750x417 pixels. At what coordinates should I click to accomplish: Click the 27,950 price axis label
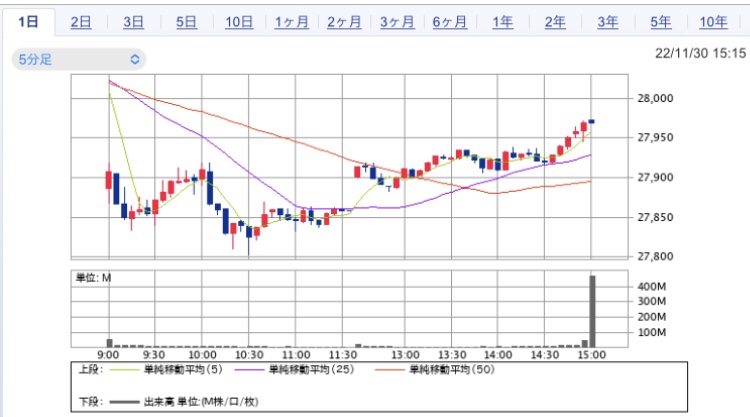(x=655, y=138)
